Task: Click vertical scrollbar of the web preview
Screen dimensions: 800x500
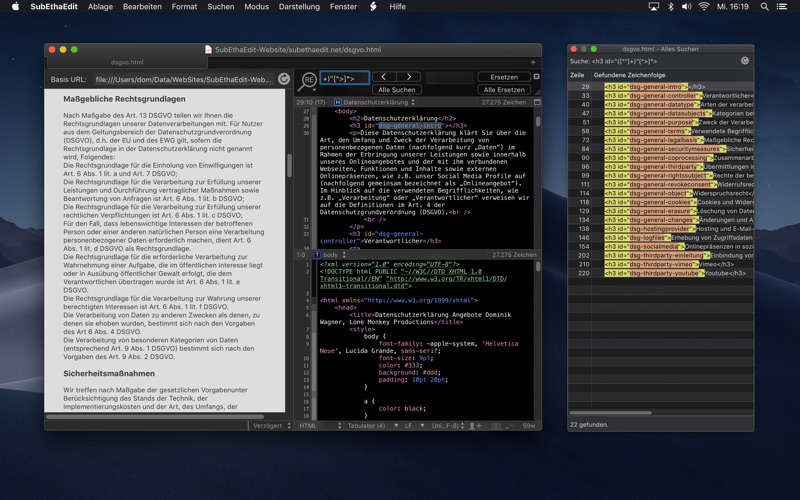Action: 289,165
